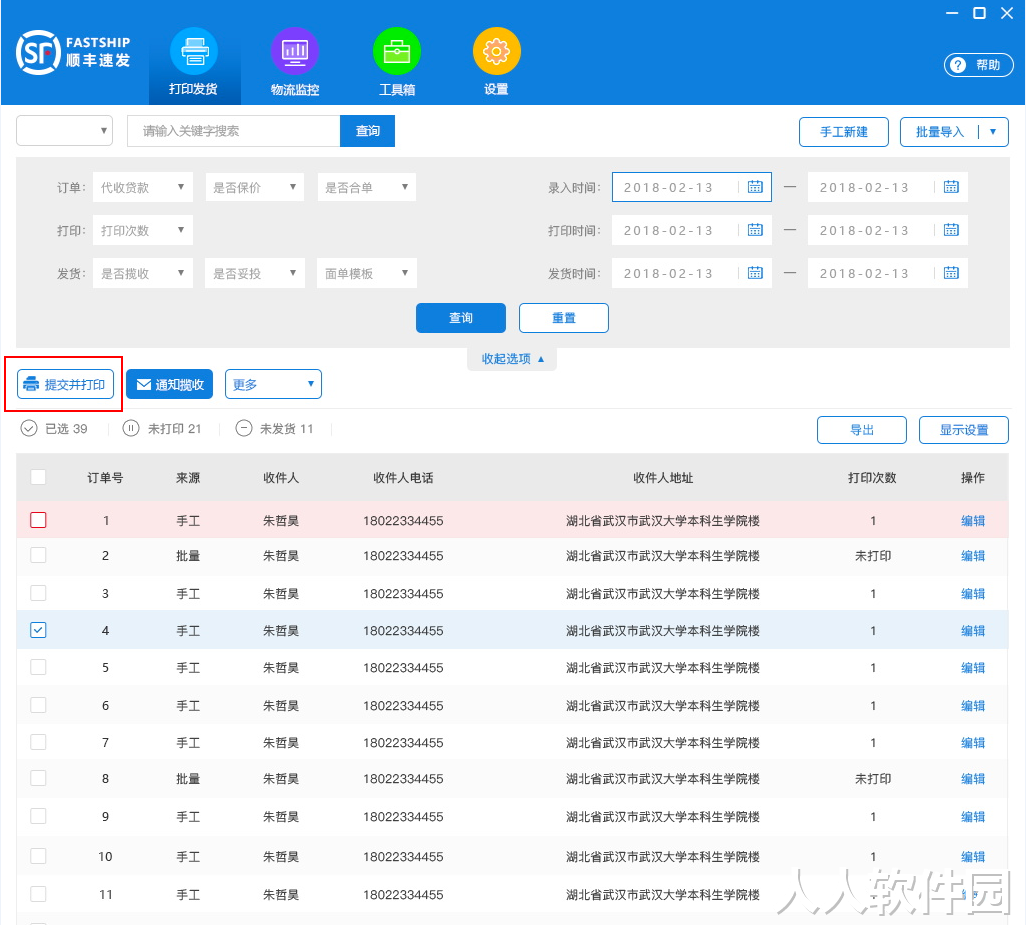Open calendar for 发货时间 end date
The height and width of the screenshot is (925, 1026).
tap(951, 273)
